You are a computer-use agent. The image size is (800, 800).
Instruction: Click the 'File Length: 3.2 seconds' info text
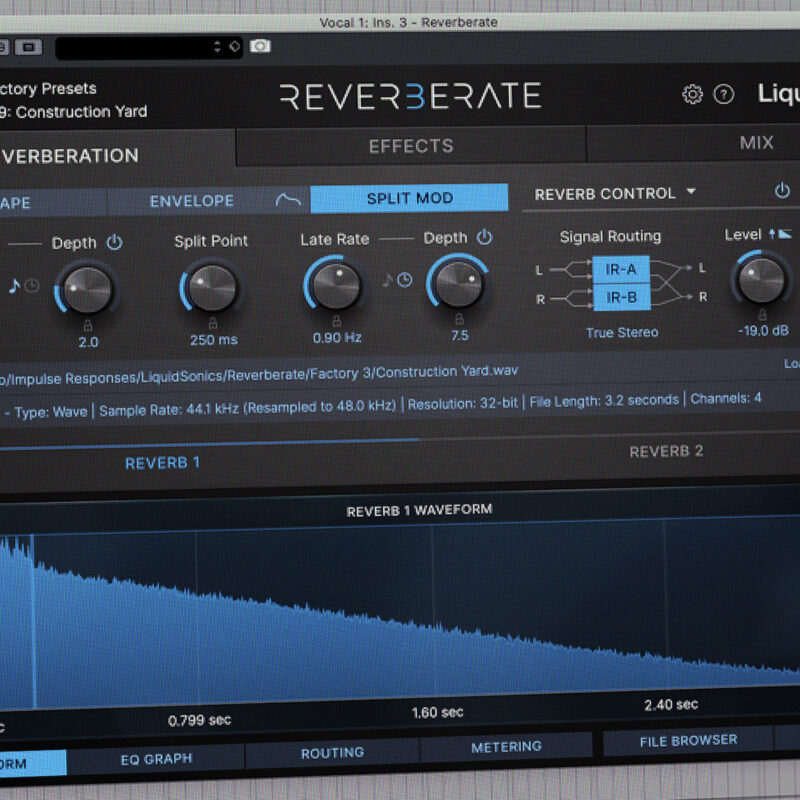click(x=604, y=401)
